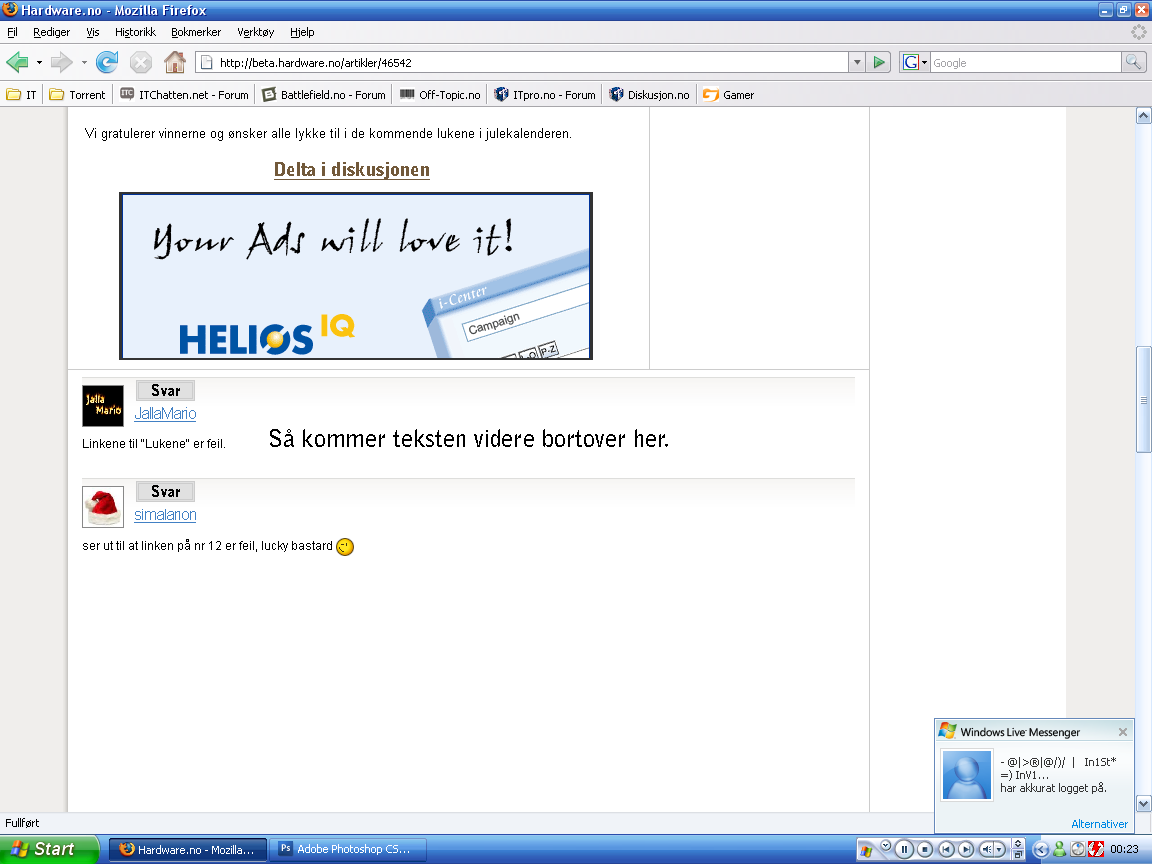Image resolution: width=1152 pixels, height=864 pixels.
Task: Open the media toolbar volume dropdown arrow
Action: [999, 849]
